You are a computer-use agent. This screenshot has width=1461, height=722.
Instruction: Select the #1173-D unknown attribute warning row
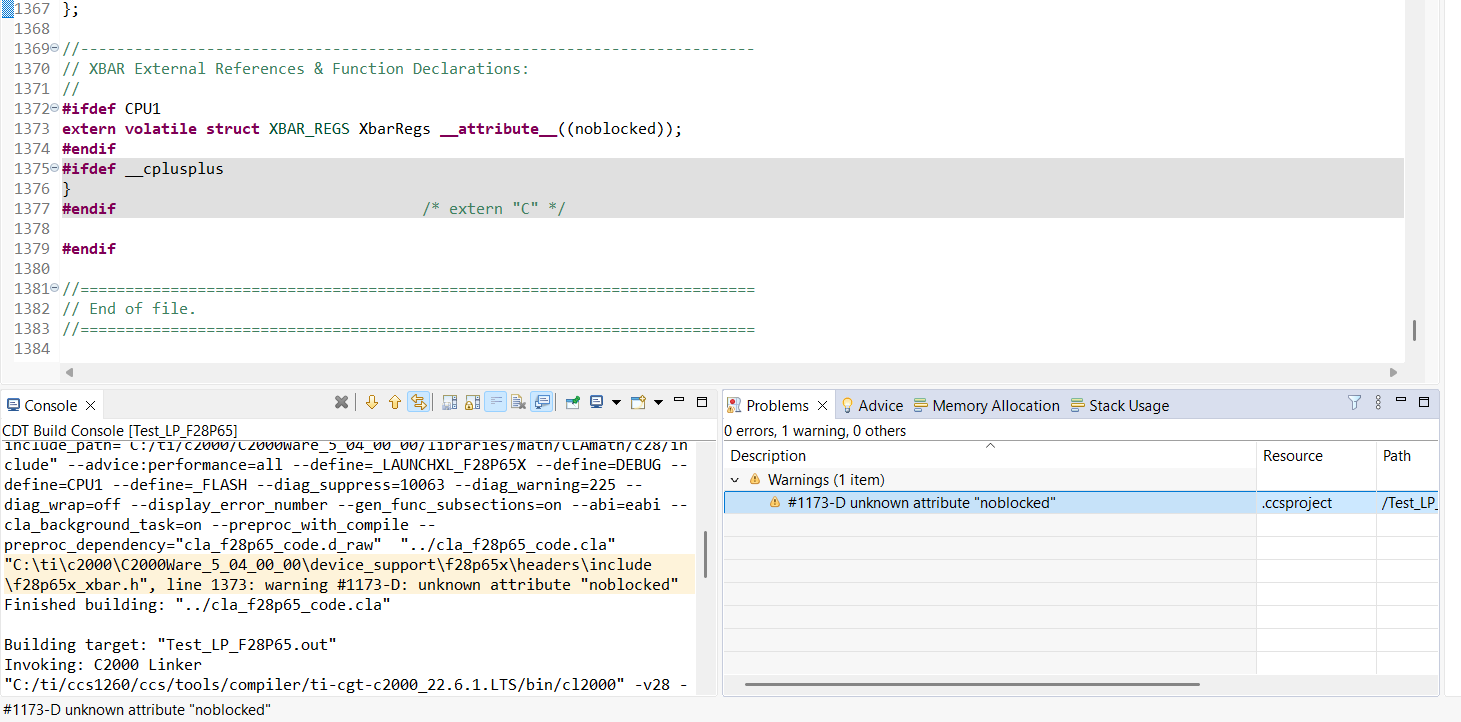1081,503
